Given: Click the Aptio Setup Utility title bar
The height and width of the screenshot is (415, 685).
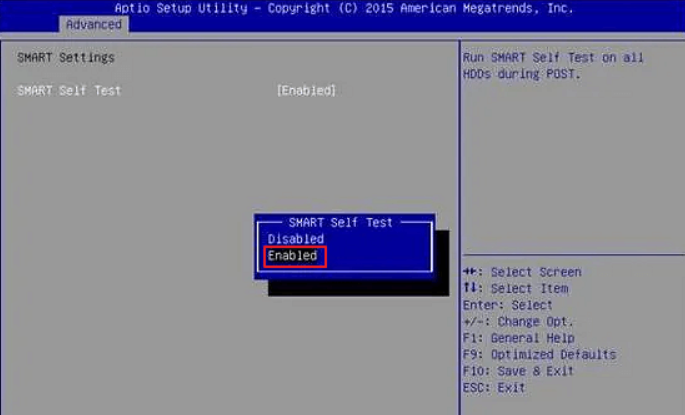Looking at the screenshot, I should [344, 8].
